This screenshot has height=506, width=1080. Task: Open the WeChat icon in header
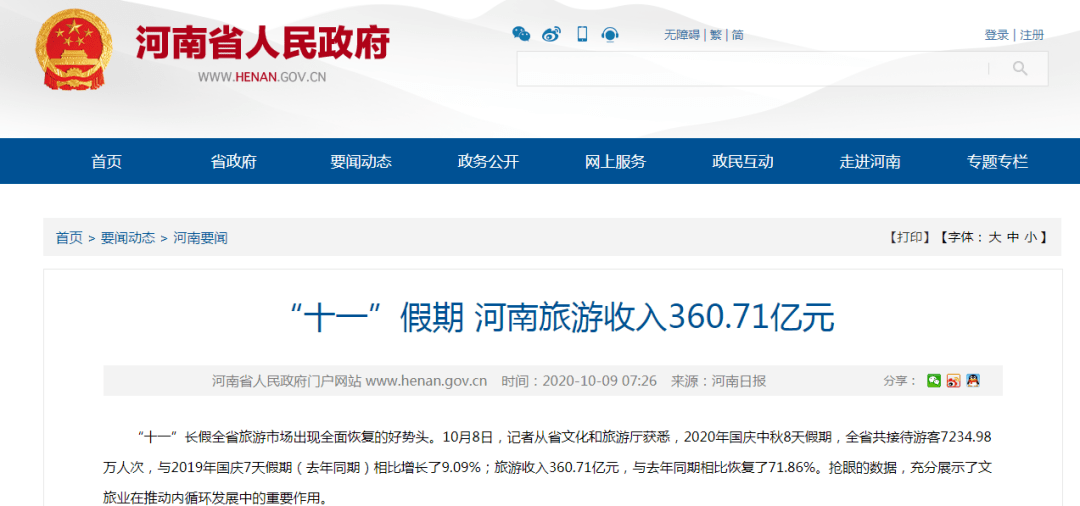point(521,34)
